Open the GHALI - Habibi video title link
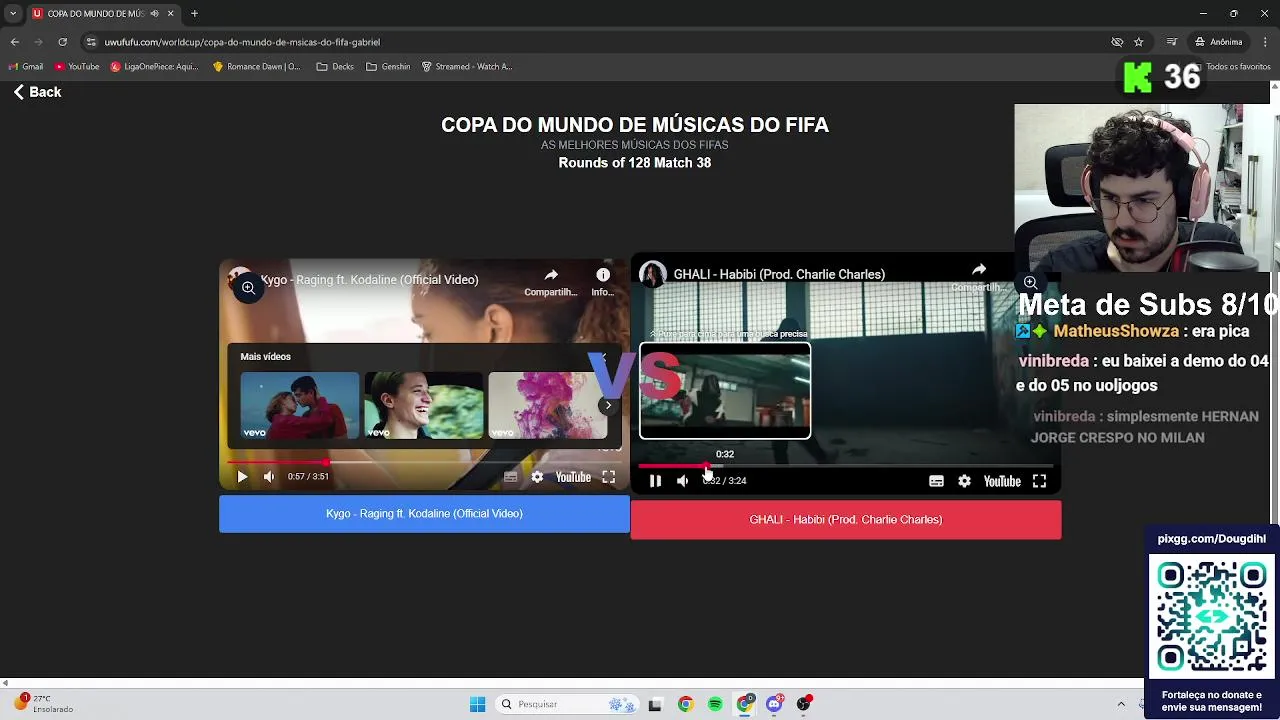The height and width of the screenshot is (720, 1280). point(779,274)
